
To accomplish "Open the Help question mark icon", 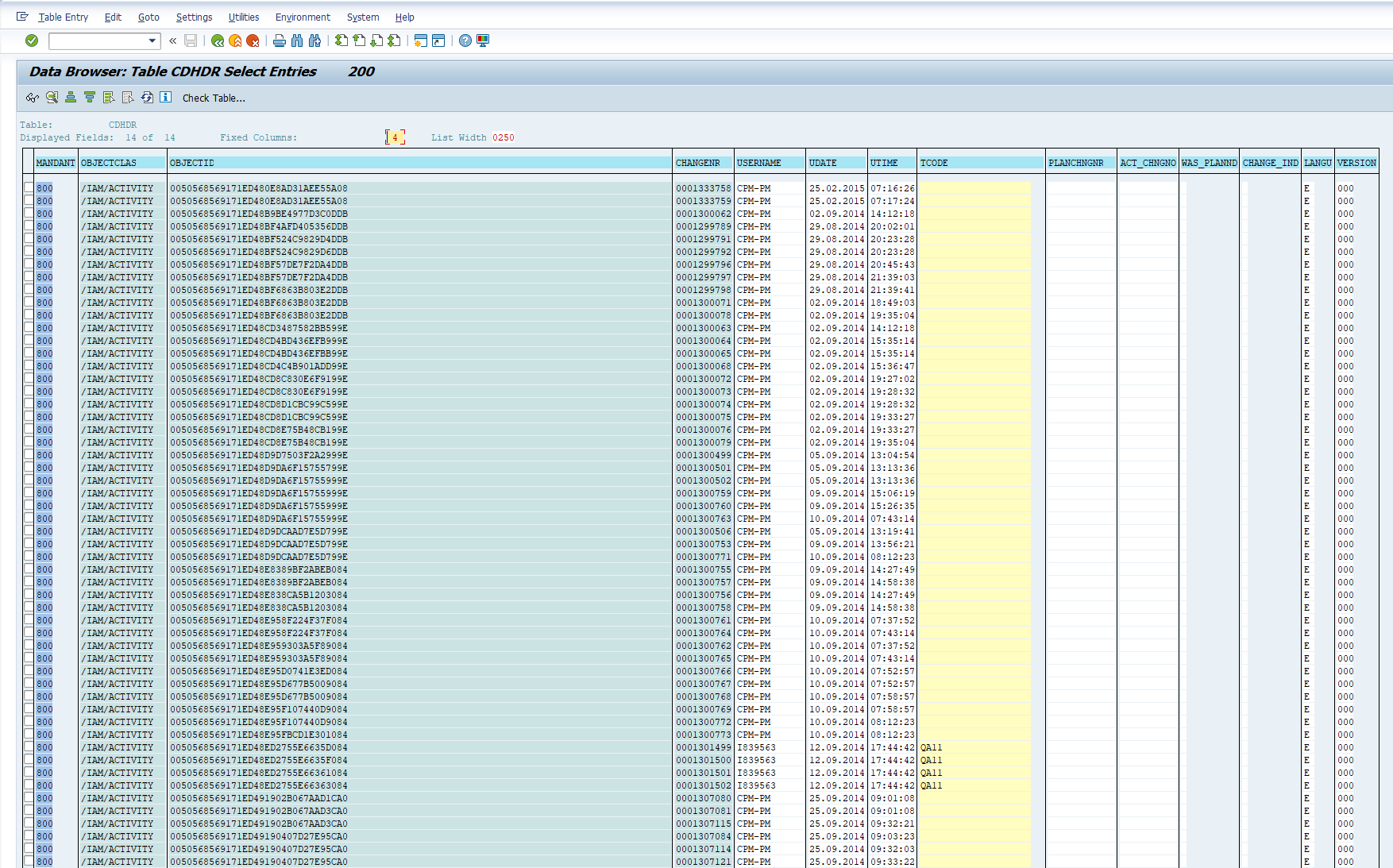I will [x=465, y=41].
